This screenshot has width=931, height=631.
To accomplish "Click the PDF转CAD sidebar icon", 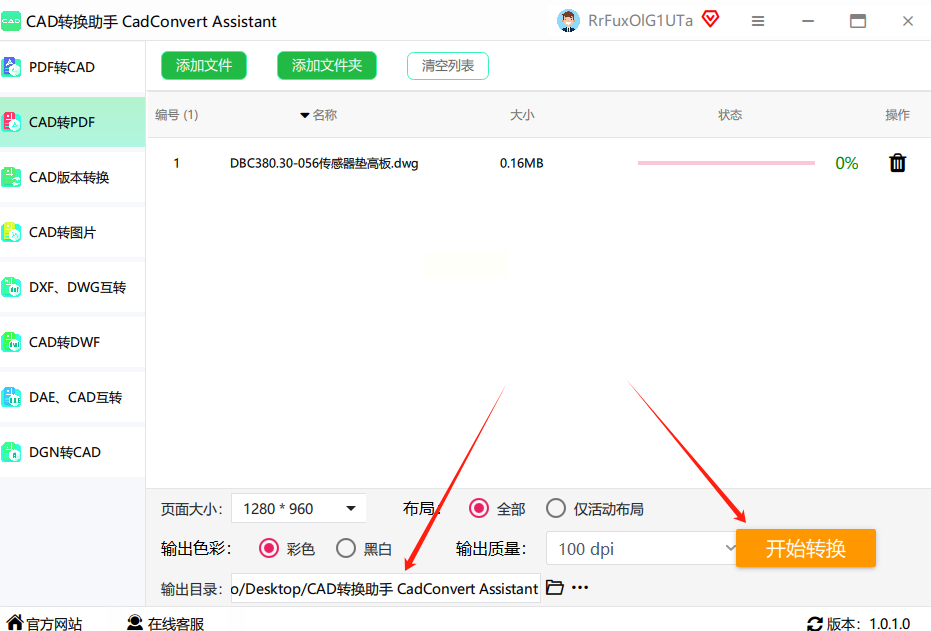I will [11, 67].
